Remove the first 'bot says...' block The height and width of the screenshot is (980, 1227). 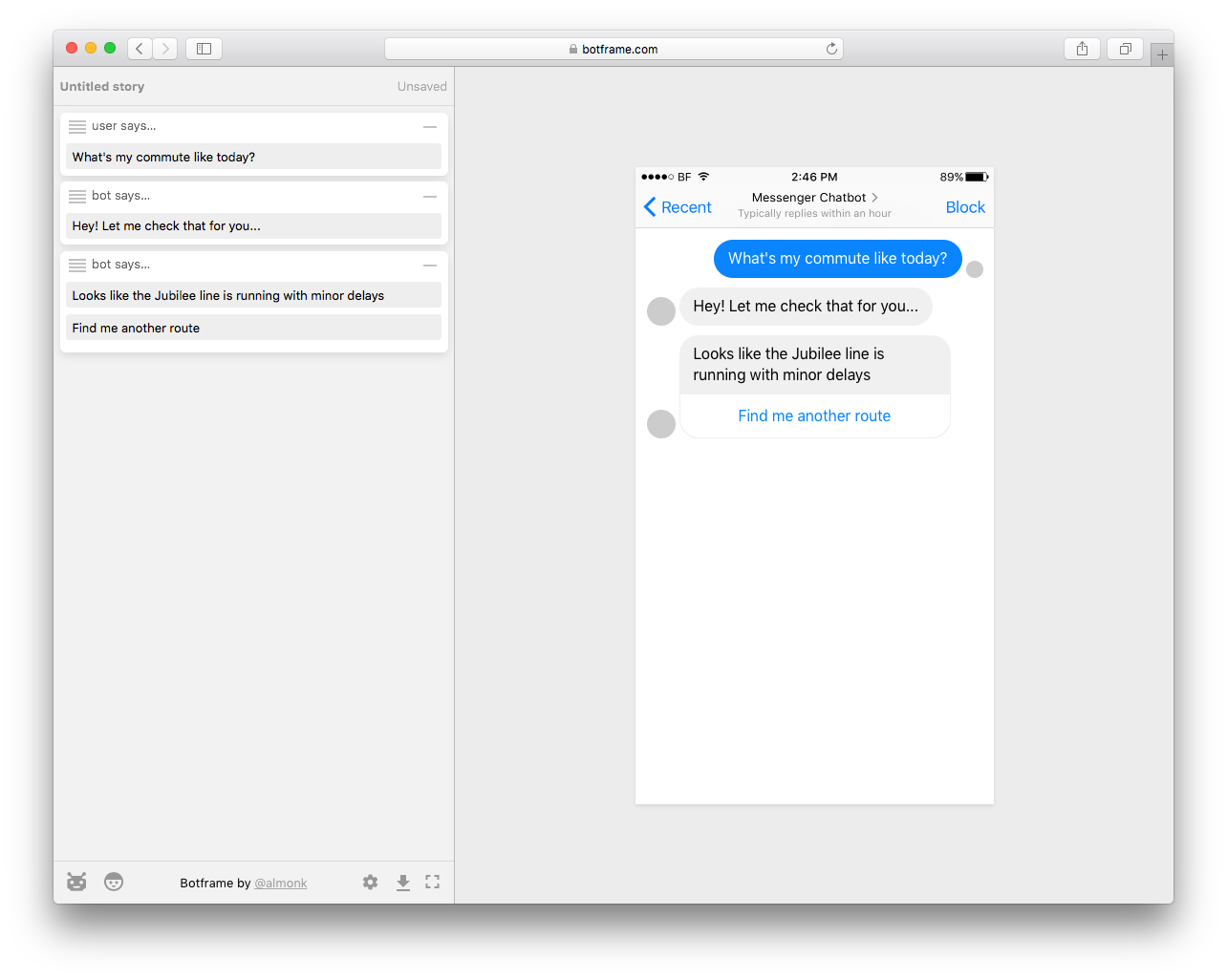click(x=430, y=196)
